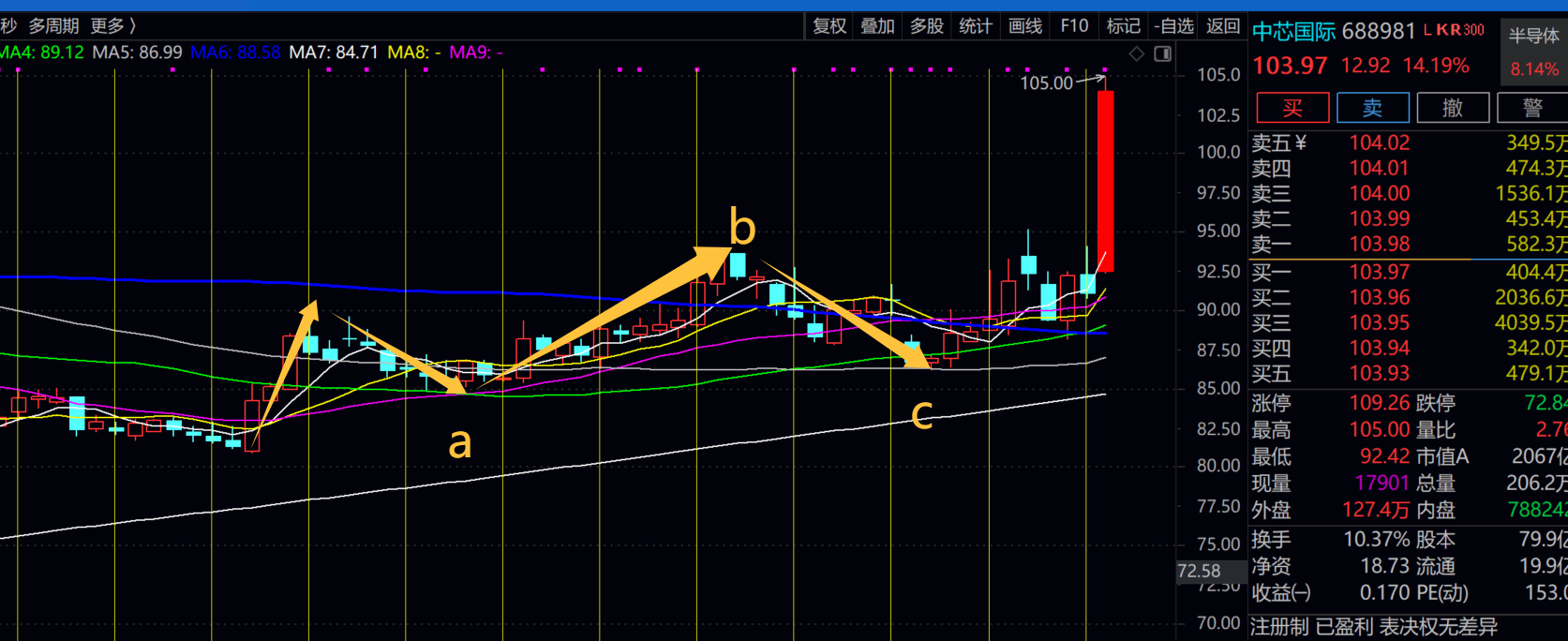This screenshot has height=641, width=1568.
Task: Click 标记 to mark the stock
Action: [x=1123, y=25]
